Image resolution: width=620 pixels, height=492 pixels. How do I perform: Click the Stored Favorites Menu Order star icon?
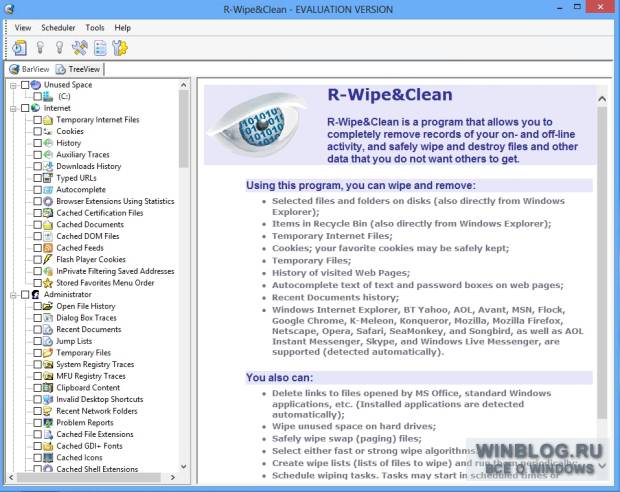[x=48, y=282]
